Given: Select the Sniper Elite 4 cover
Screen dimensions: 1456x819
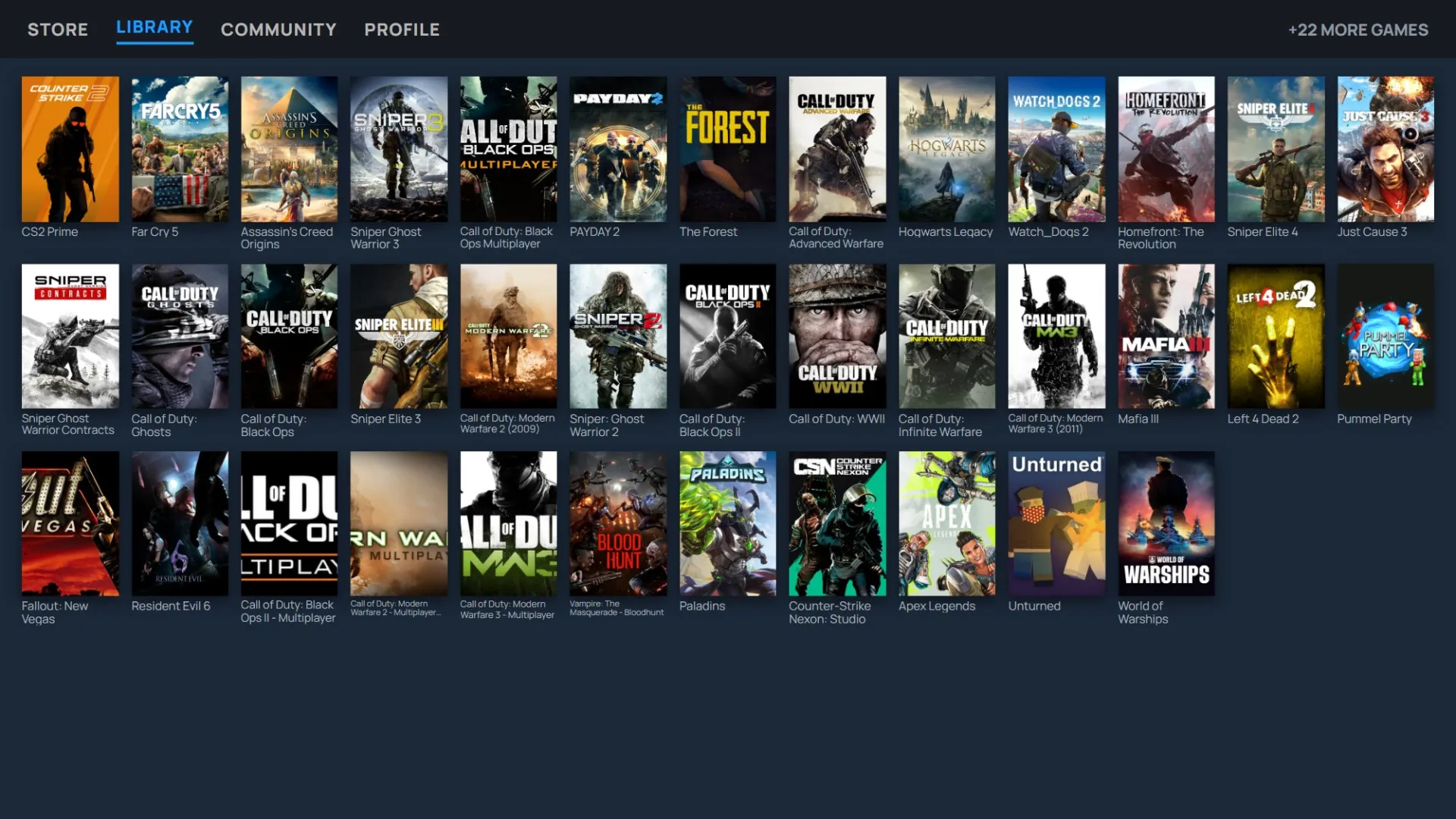Looking at the screenshot, I should (1276, 149).
